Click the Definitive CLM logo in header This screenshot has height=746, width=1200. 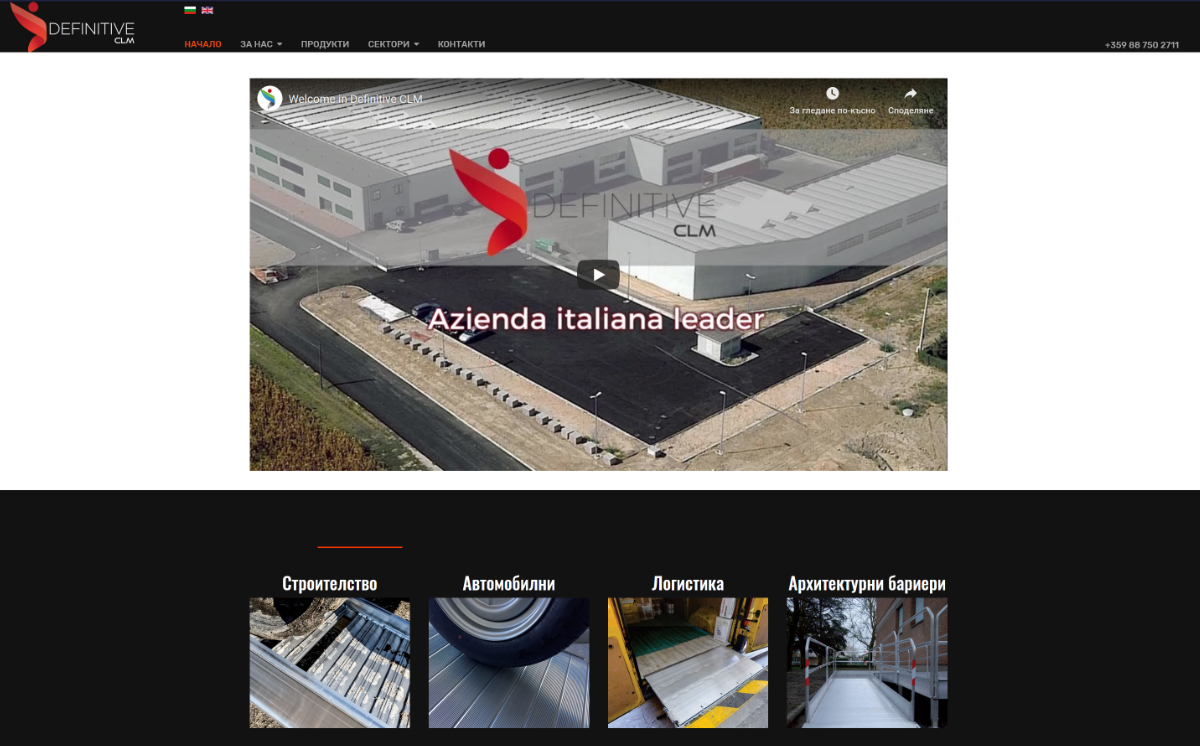point(72,27)
